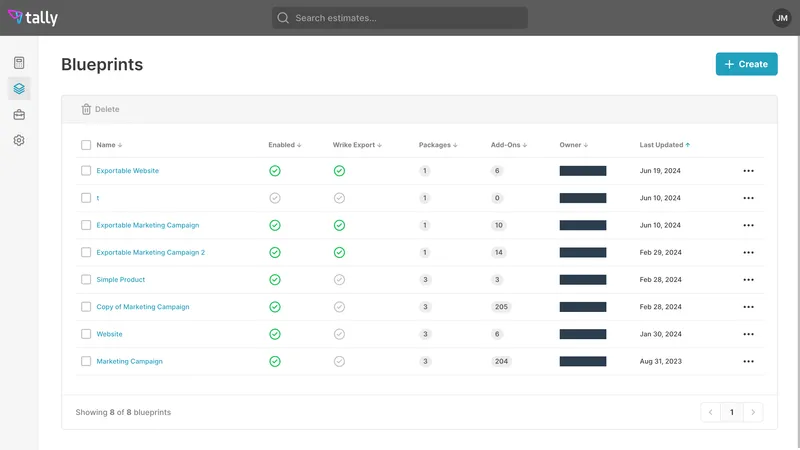Select Exportable Marketing Campaign row checkbox
The image size is (800, 450).
[x=86, y=225]
